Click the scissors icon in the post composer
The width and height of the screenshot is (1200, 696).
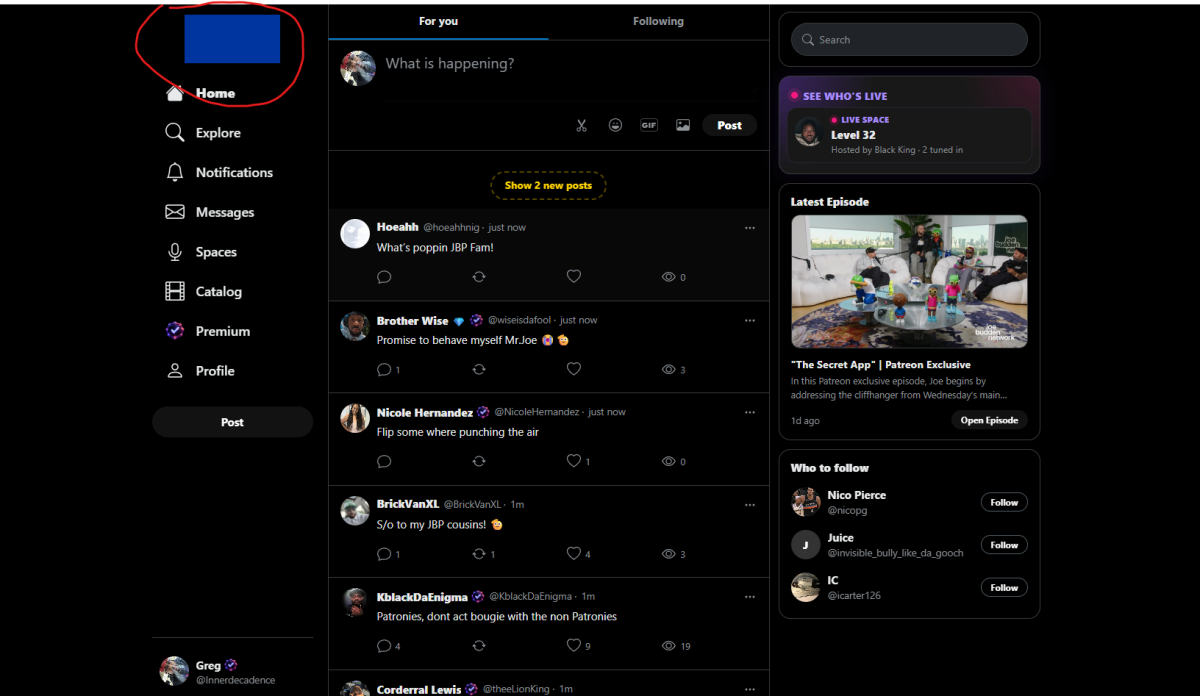point(581,125)
